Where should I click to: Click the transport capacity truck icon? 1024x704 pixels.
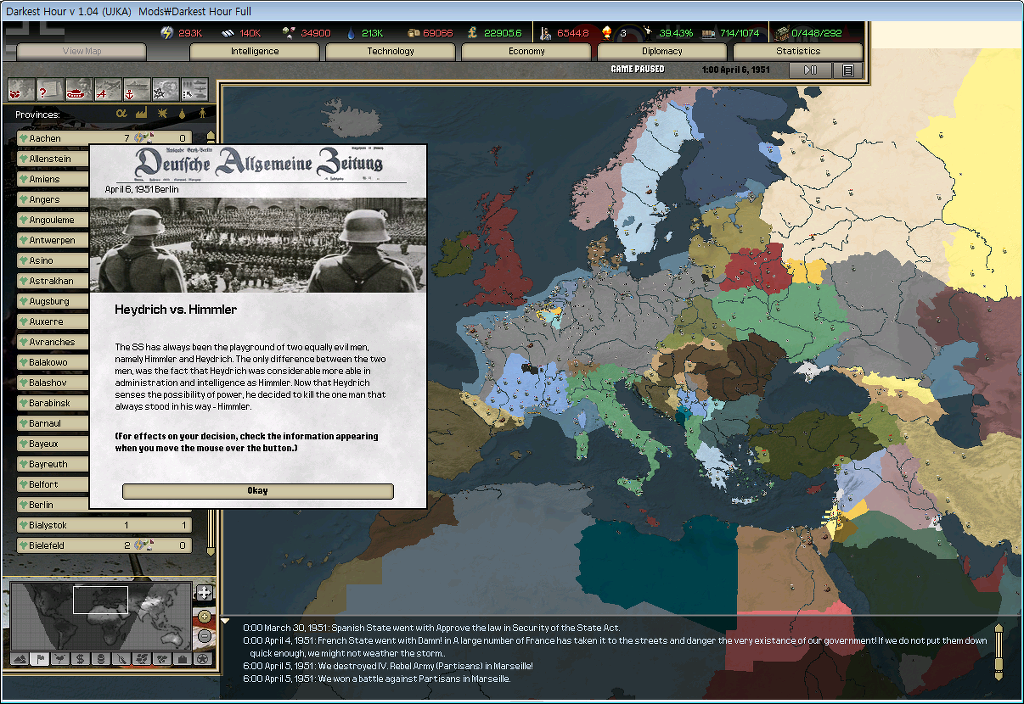[709, 33]
